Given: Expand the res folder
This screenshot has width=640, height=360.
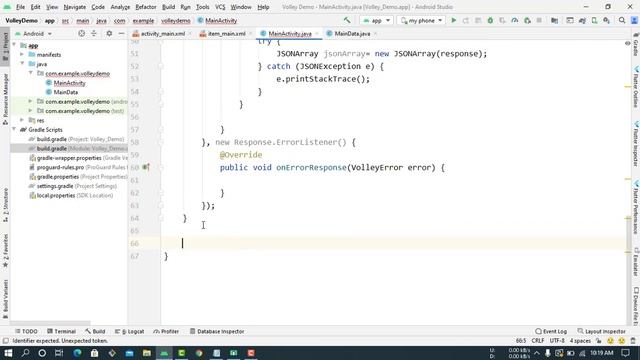Looking at the screenshot, I should coord(22,120).
